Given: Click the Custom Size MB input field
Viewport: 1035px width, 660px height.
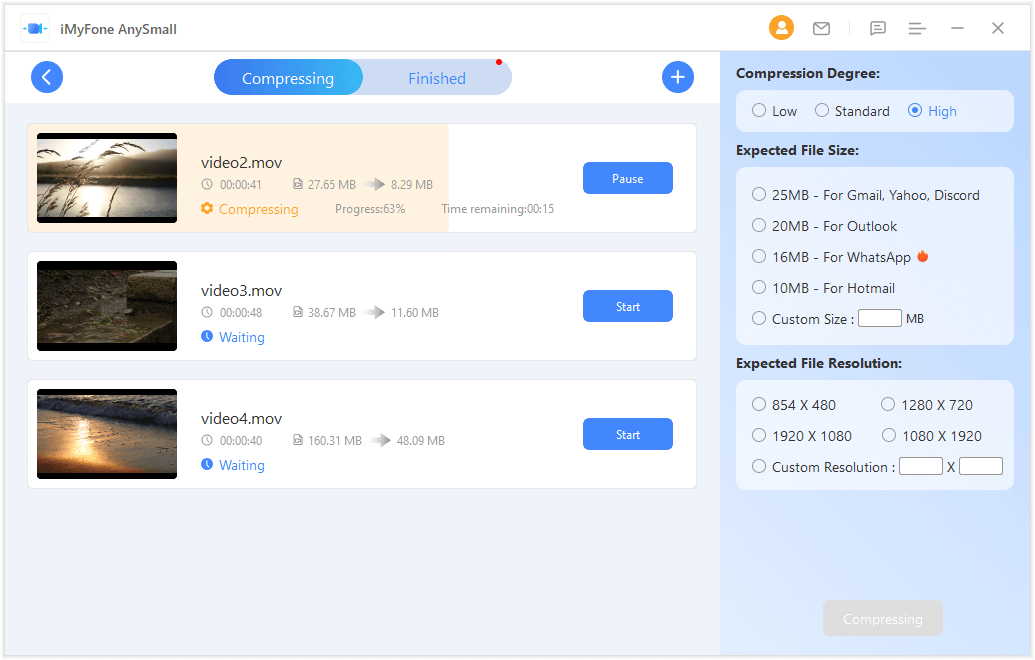Looking at the screenshot, I should (880, 318).
